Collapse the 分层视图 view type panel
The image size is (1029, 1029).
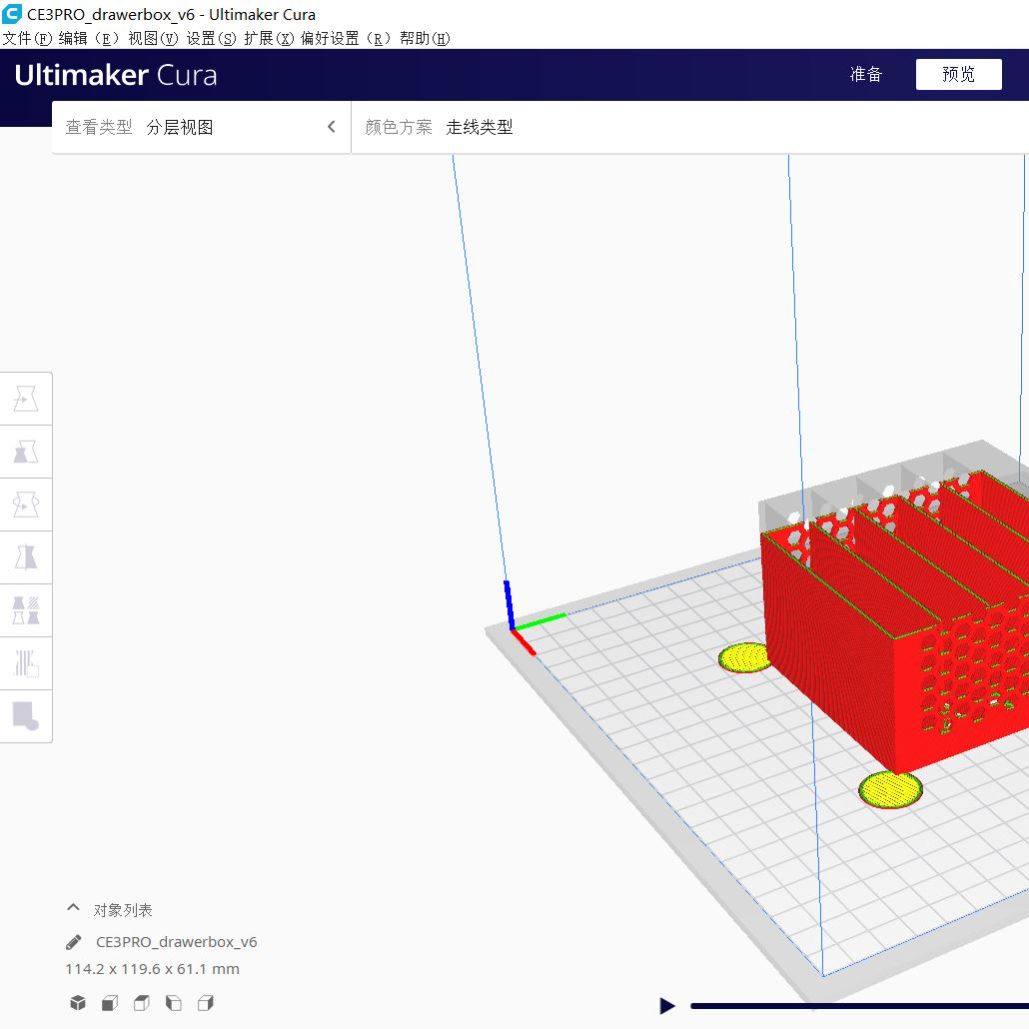pyautogui.click(x=331, y=127)
